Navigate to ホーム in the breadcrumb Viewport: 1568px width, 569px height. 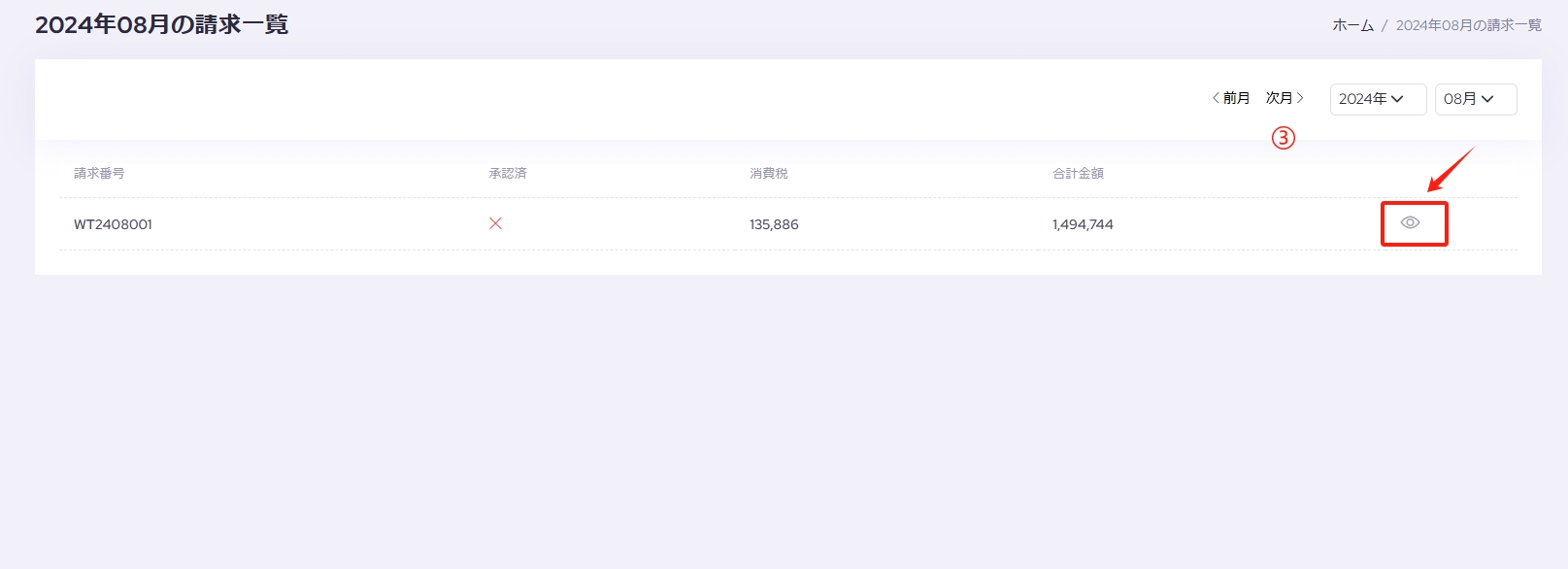[x=1352, y=25]
